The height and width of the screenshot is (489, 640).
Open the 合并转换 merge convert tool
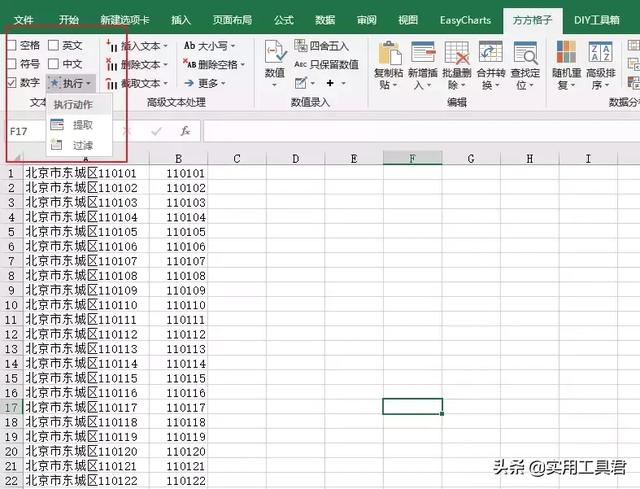tap(491, 65)
